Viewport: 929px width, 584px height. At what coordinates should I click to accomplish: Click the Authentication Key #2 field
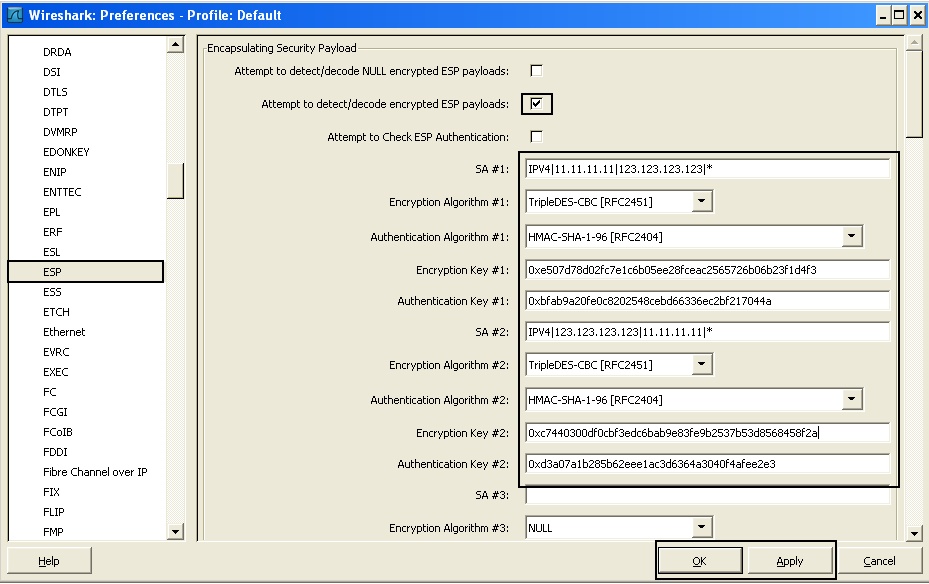click(707, 464)
